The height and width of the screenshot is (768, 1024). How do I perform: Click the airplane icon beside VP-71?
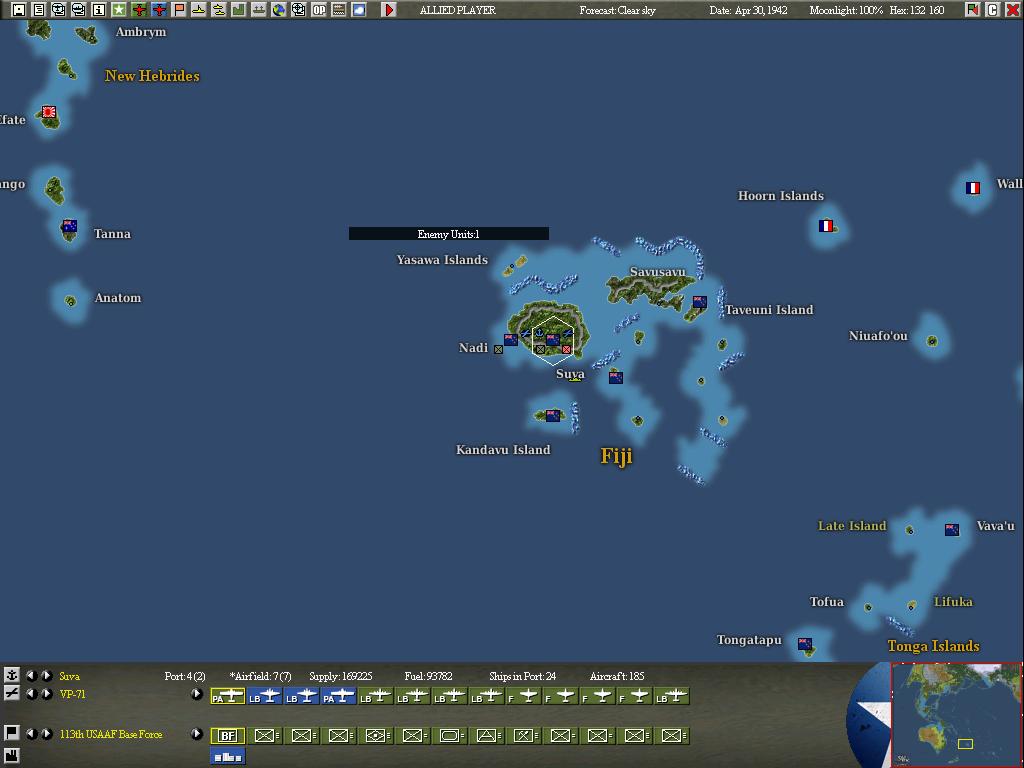pyautogui.click(x=11, y=693)
